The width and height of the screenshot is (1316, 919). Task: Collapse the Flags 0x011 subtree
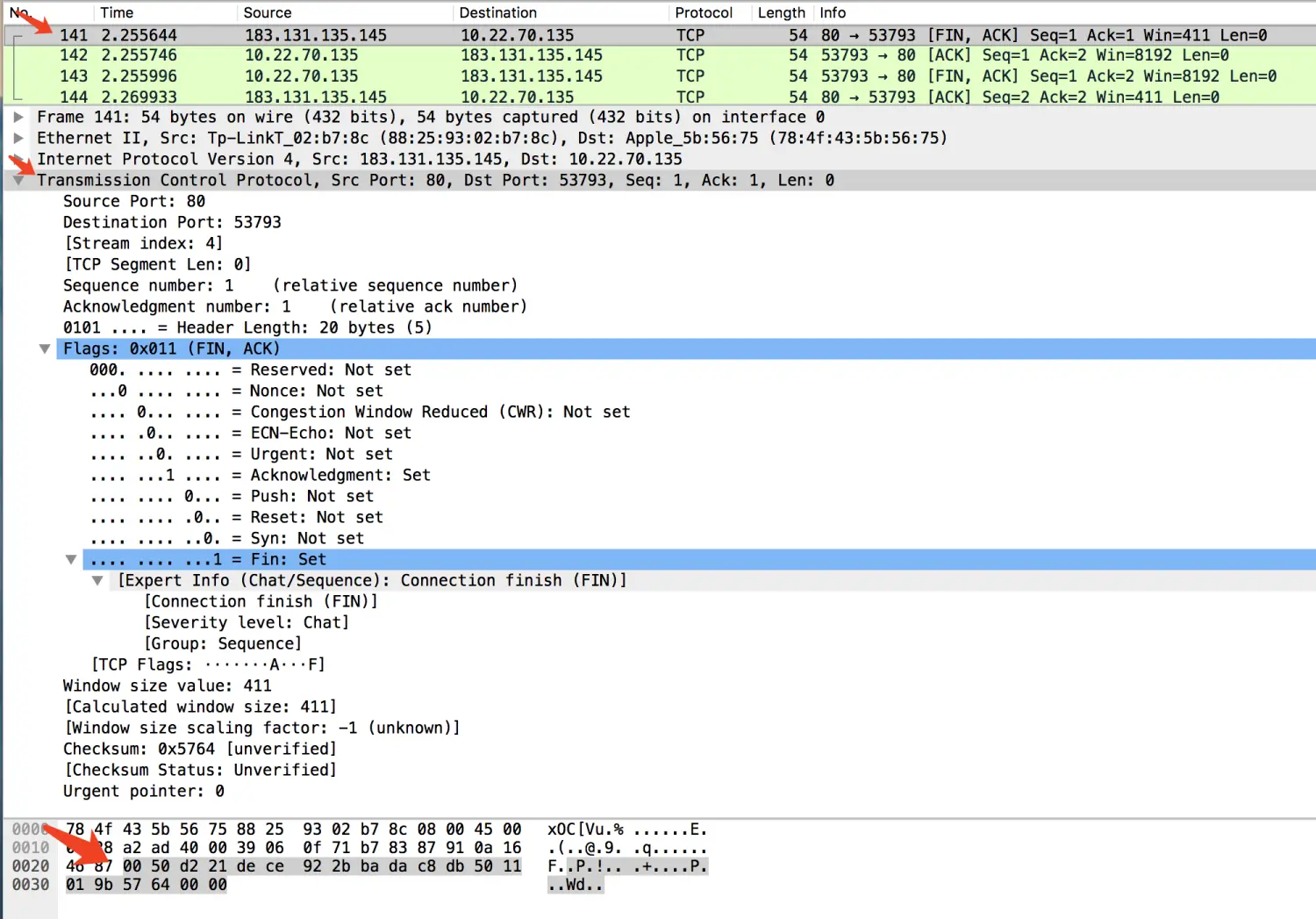45,348
